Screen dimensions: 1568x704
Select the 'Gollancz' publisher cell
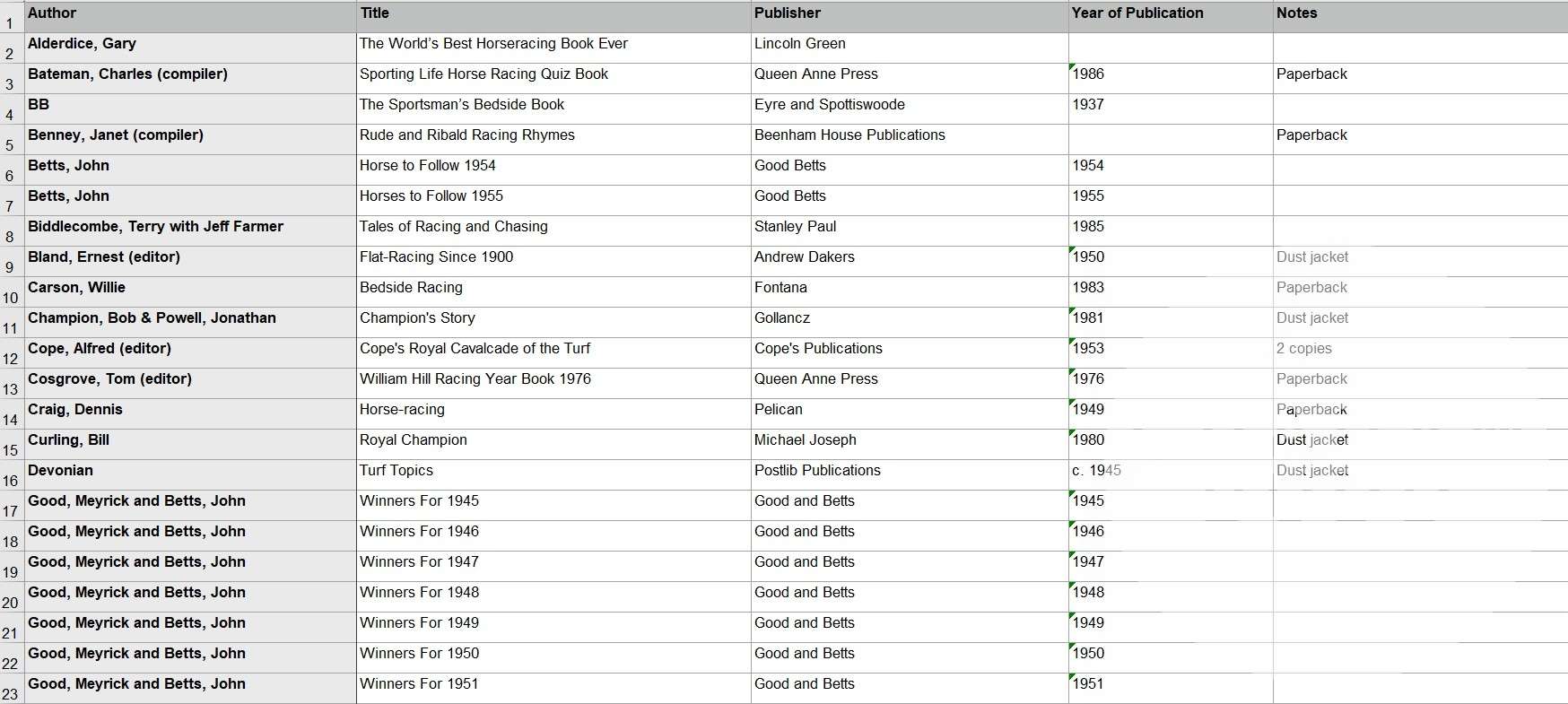(x=910, y=323)
